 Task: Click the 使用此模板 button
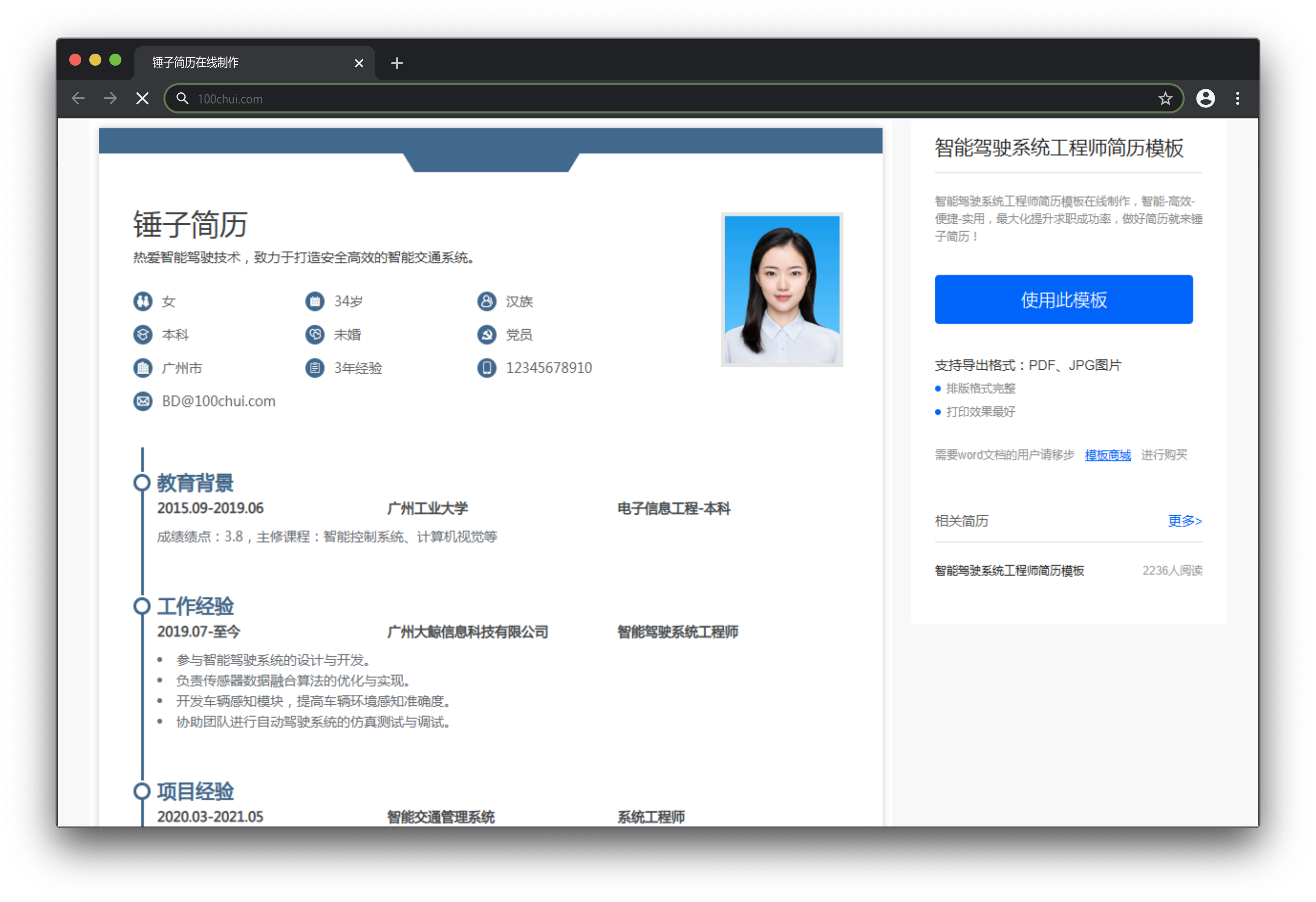(1063, 299)
